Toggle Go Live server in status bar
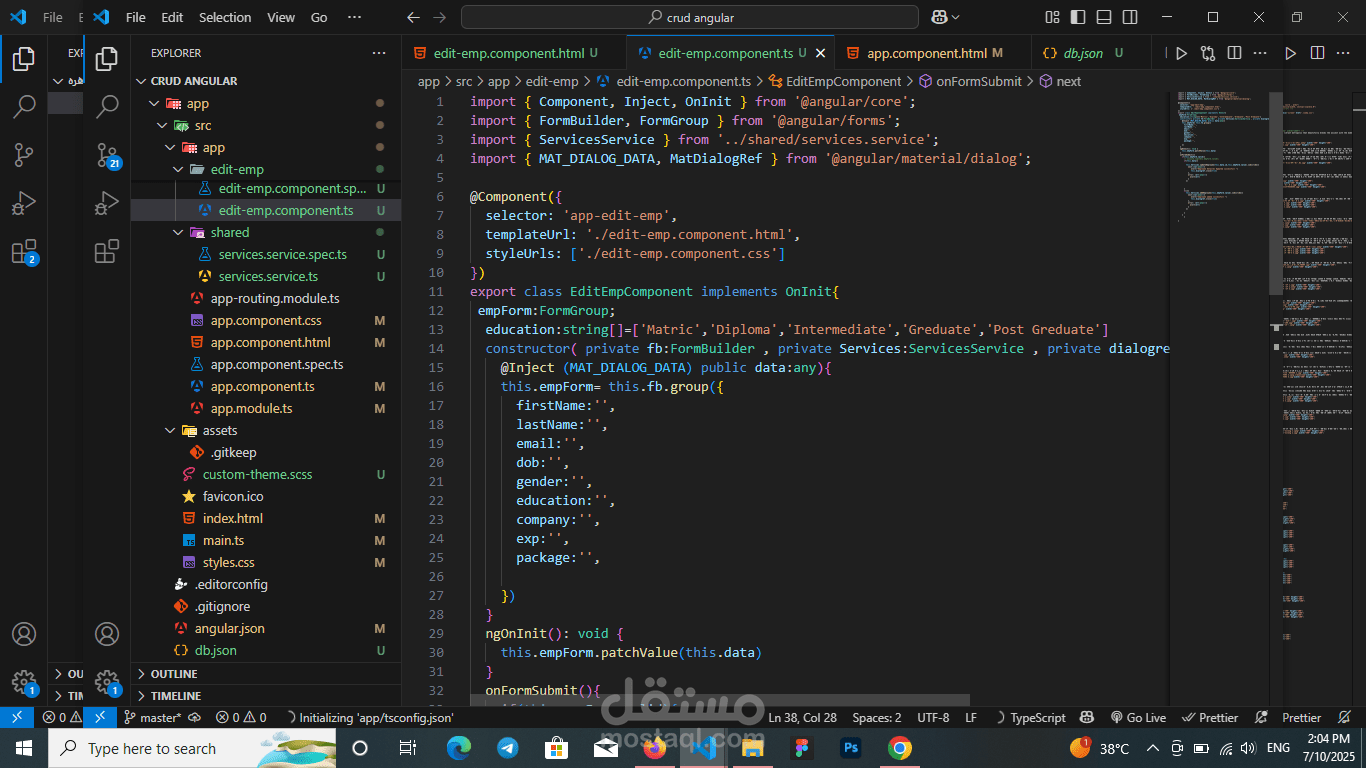The image size is (1366, 768). pos(1138,717)
